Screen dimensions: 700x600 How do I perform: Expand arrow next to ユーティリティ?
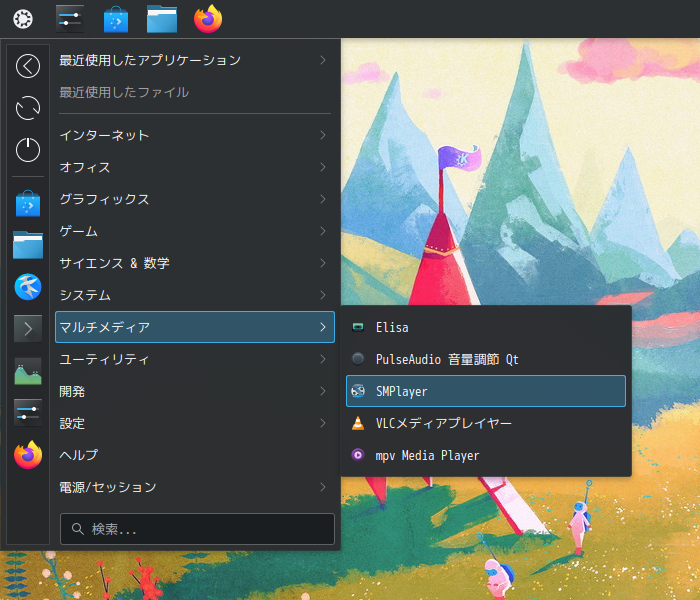point(323,359)
